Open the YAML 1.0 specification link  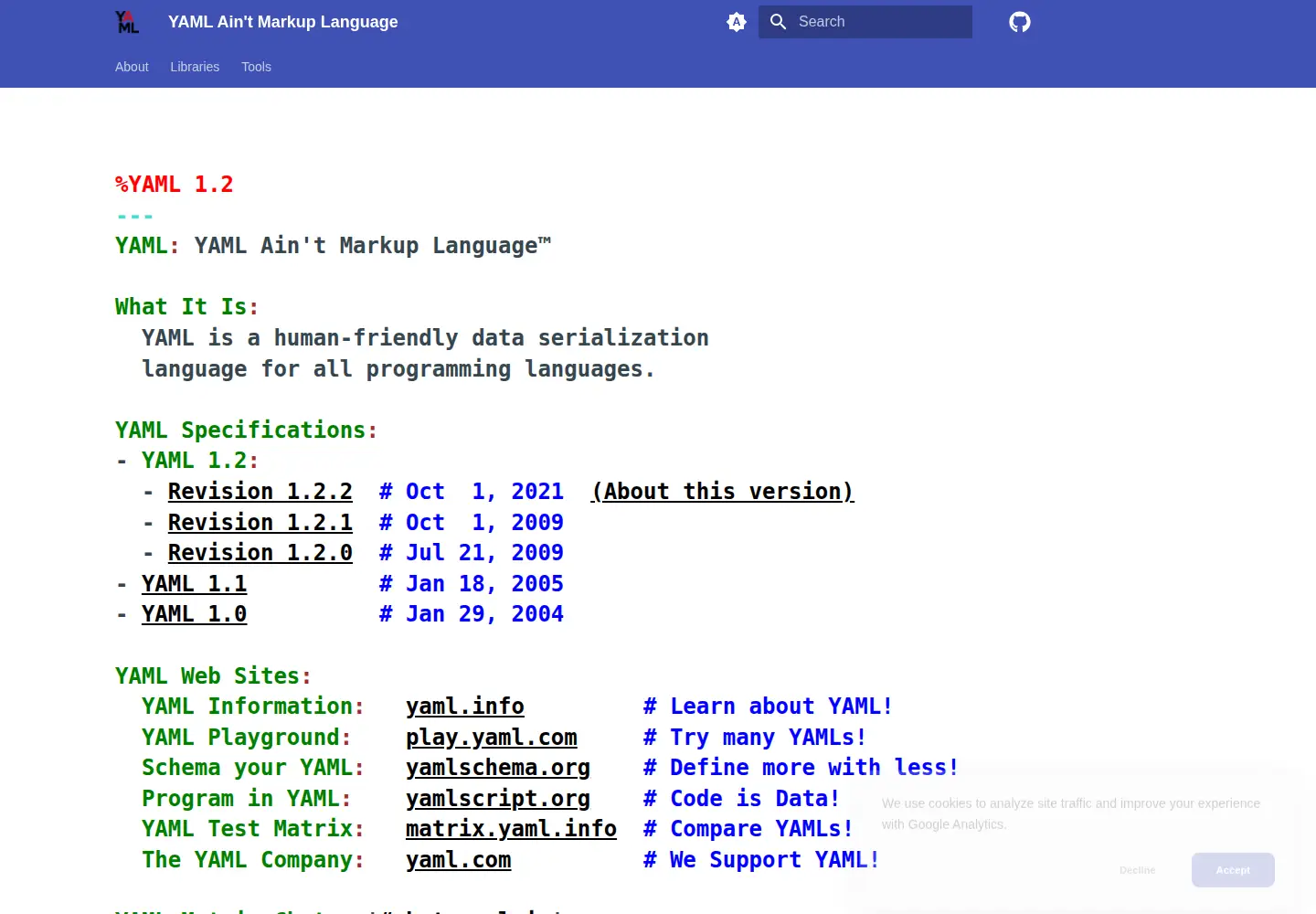[195, 614]
